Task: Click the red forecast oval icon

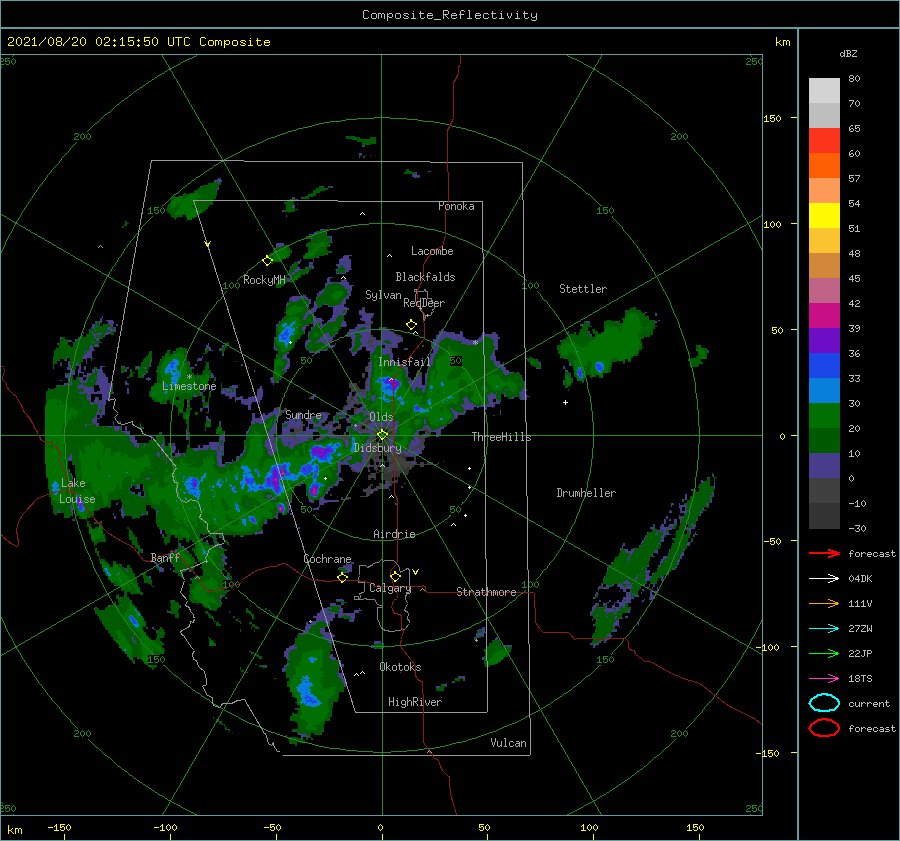Action: coord(824,728)
